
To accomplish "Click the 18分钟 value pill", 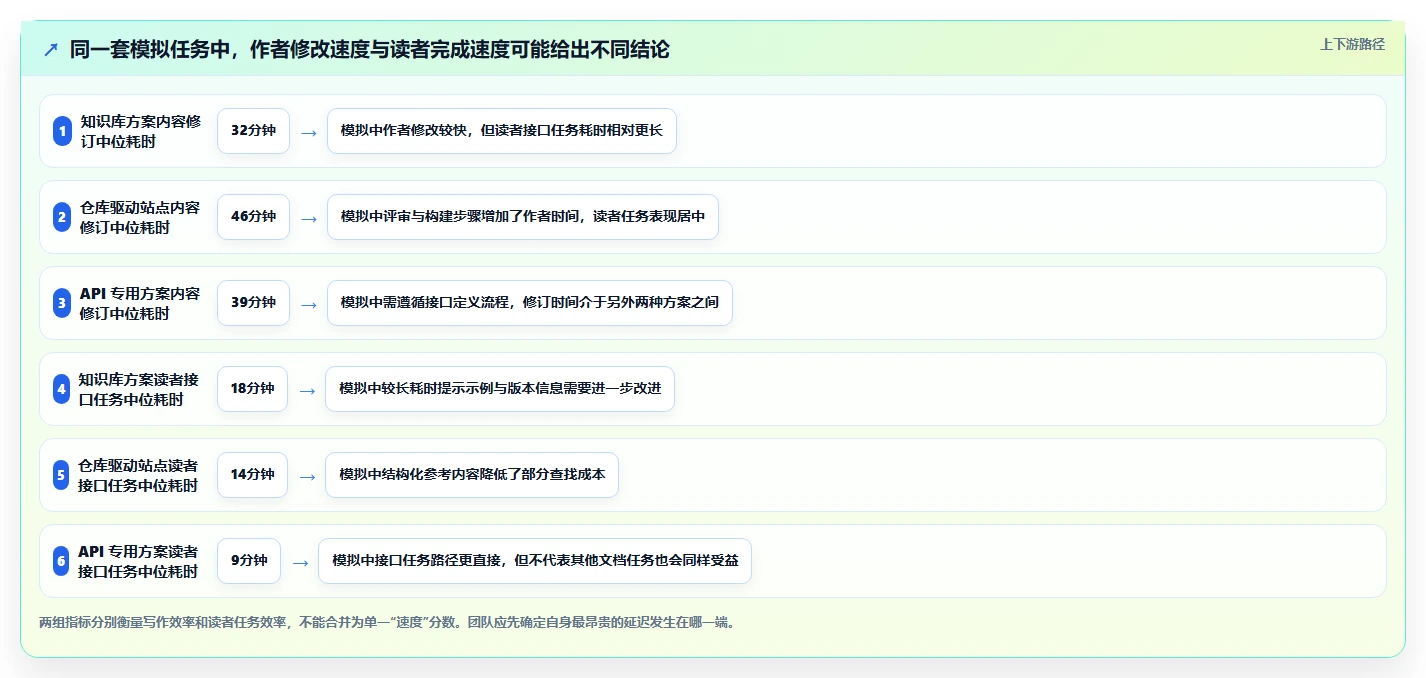I will (252, 389).
